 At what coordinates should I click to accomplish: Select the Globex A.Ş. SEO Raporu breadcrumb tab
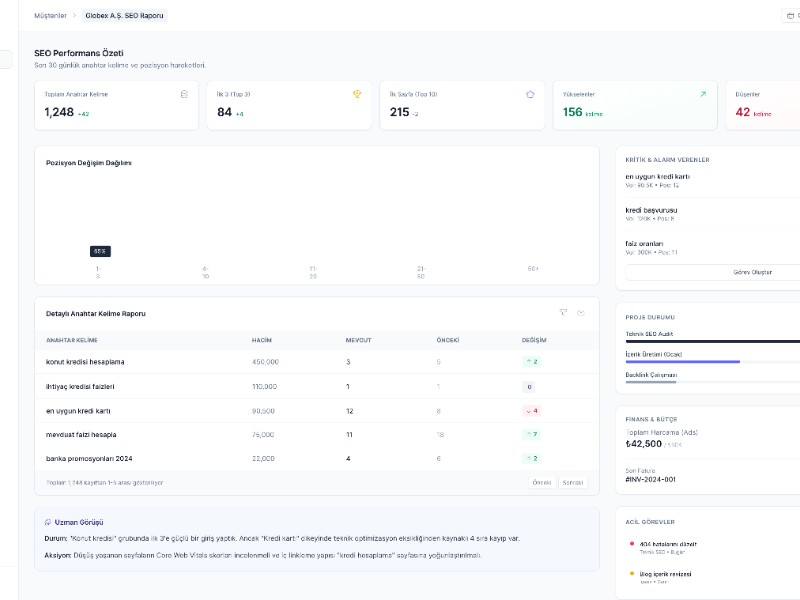pos(124,15)
